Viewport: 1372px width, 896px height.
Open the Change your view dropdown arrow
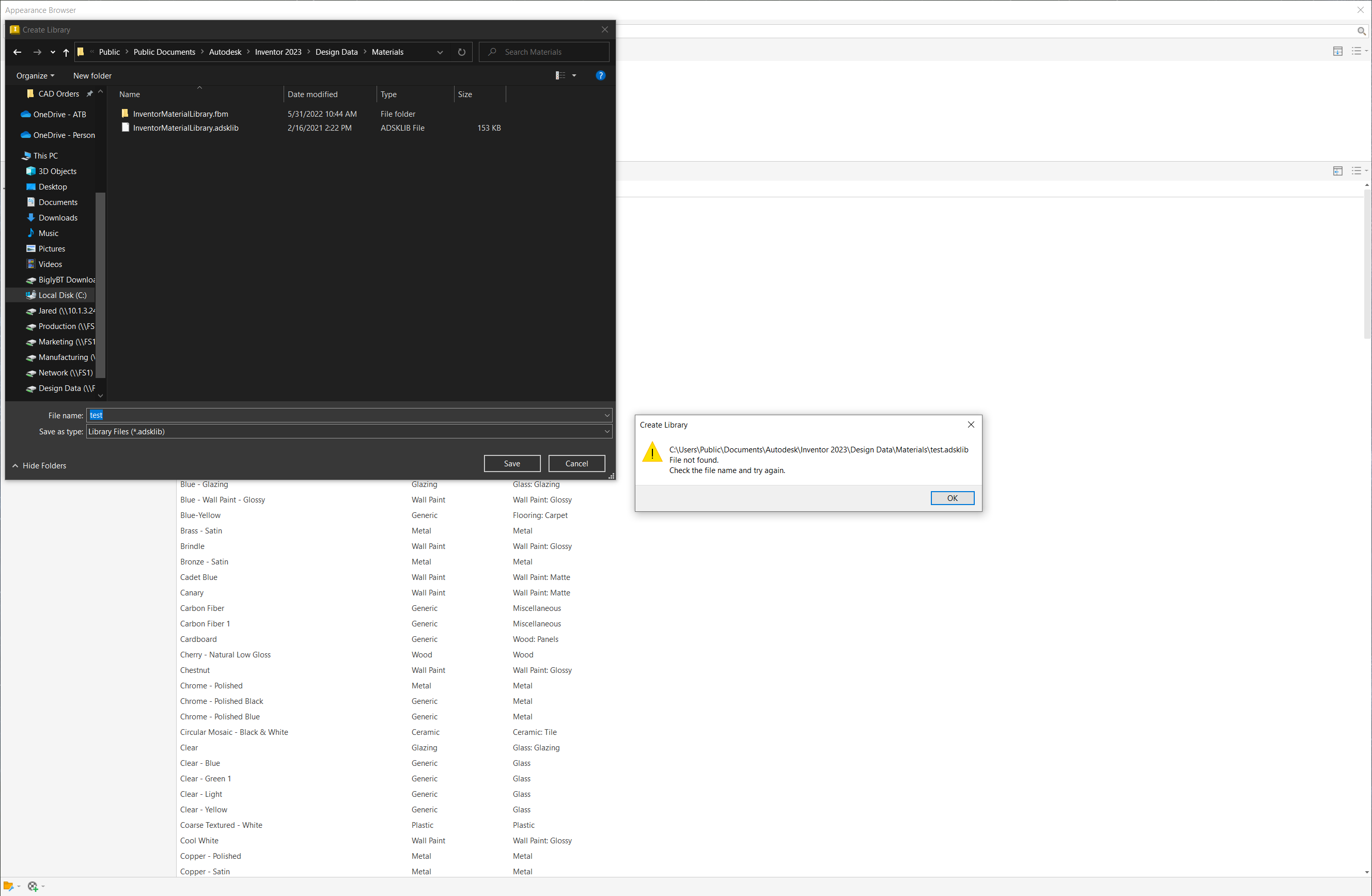(573, 75)
